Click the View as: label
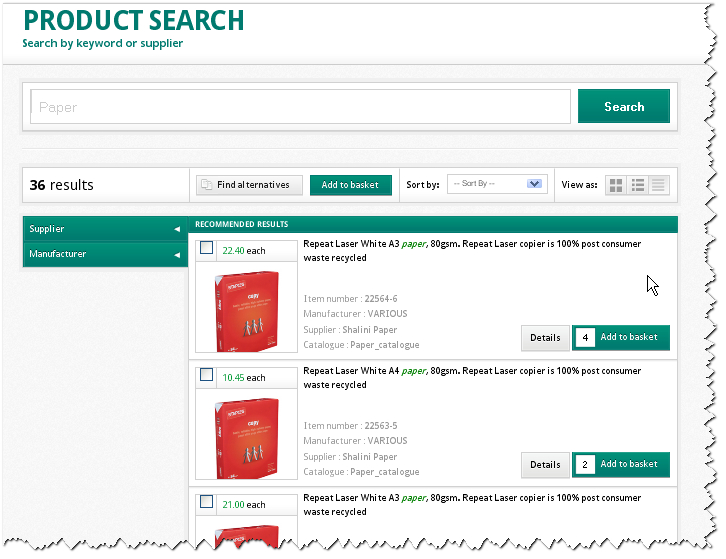 click(579, 184)
